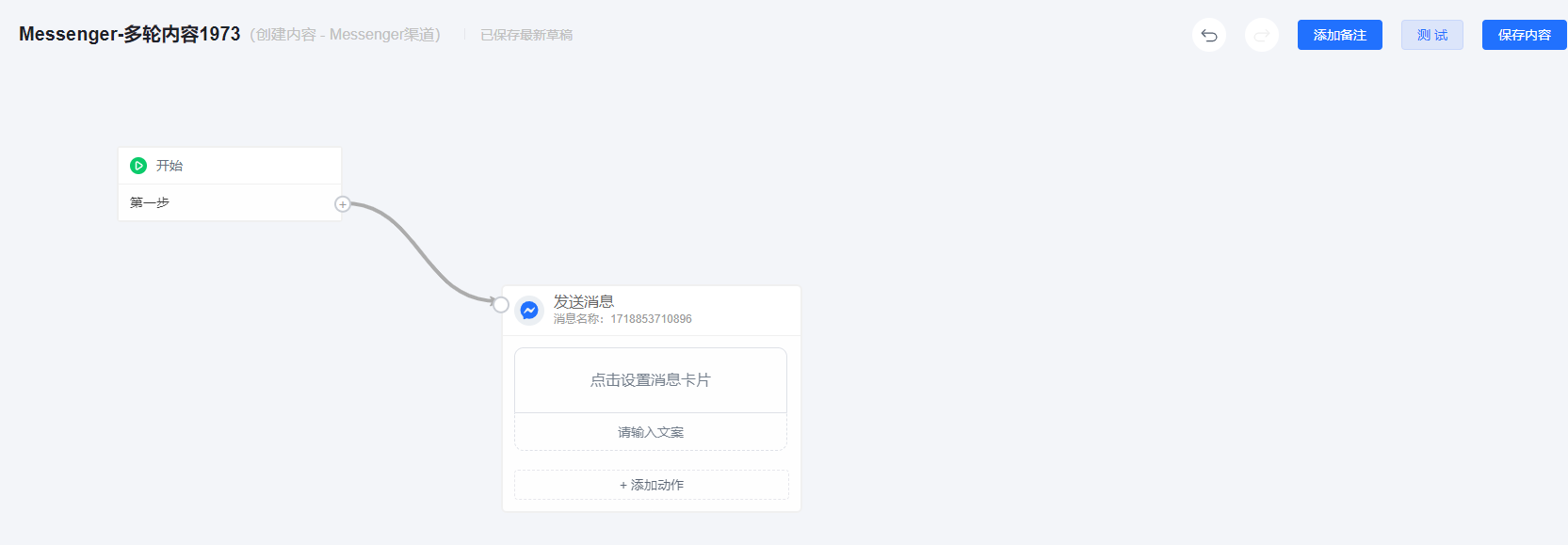The width and height of the screenshot is (1568, 545).
Task: Save content with 保存内容 button
Action: click(1524, 35)
